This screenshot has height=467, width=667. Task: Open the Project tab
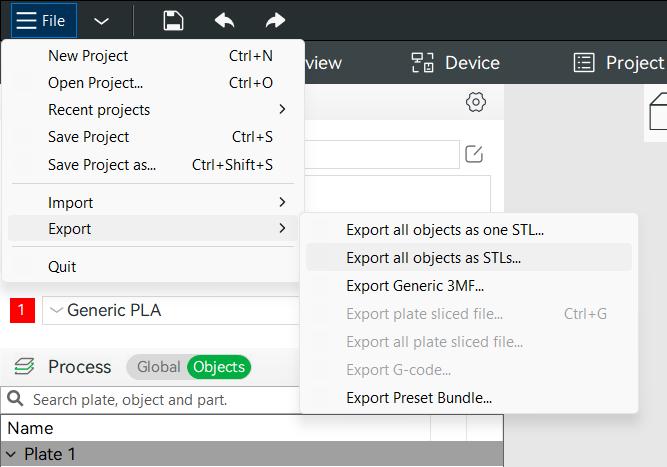point(620,63)
